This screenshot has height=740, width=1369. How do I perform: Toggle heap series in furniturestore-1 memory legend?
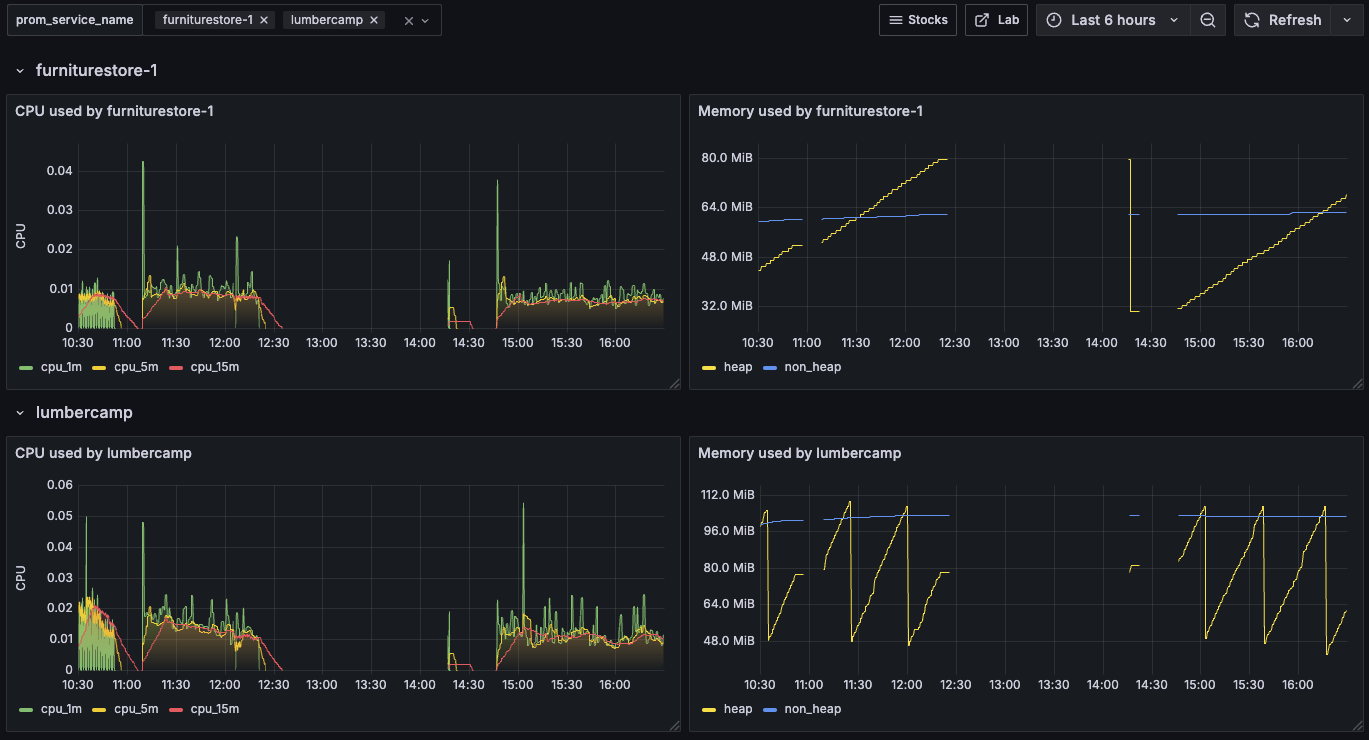tap(737, 367)
